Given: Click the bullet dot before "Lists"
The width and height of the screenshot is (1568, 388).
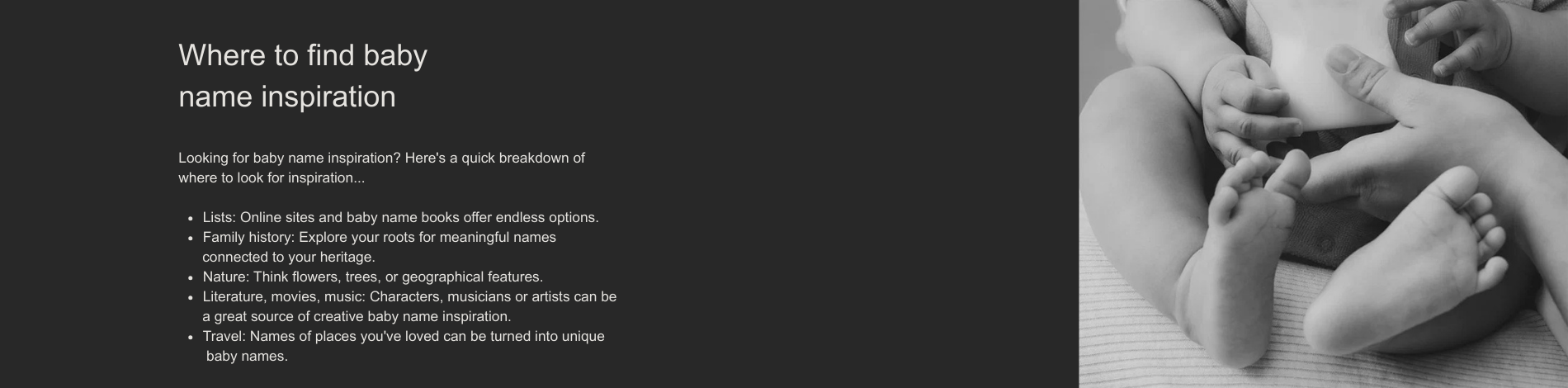Looking at the screenshot, I should point(191,219).
